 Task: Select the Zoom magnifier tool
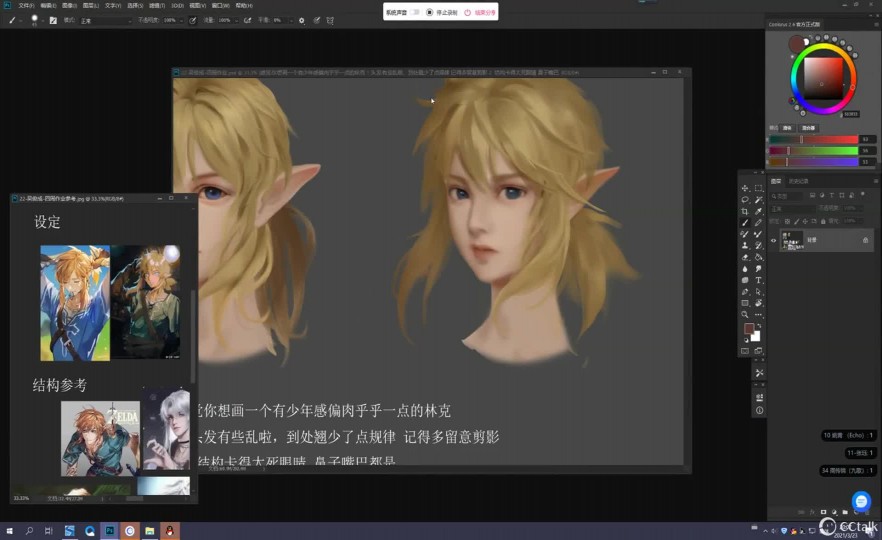745,314
